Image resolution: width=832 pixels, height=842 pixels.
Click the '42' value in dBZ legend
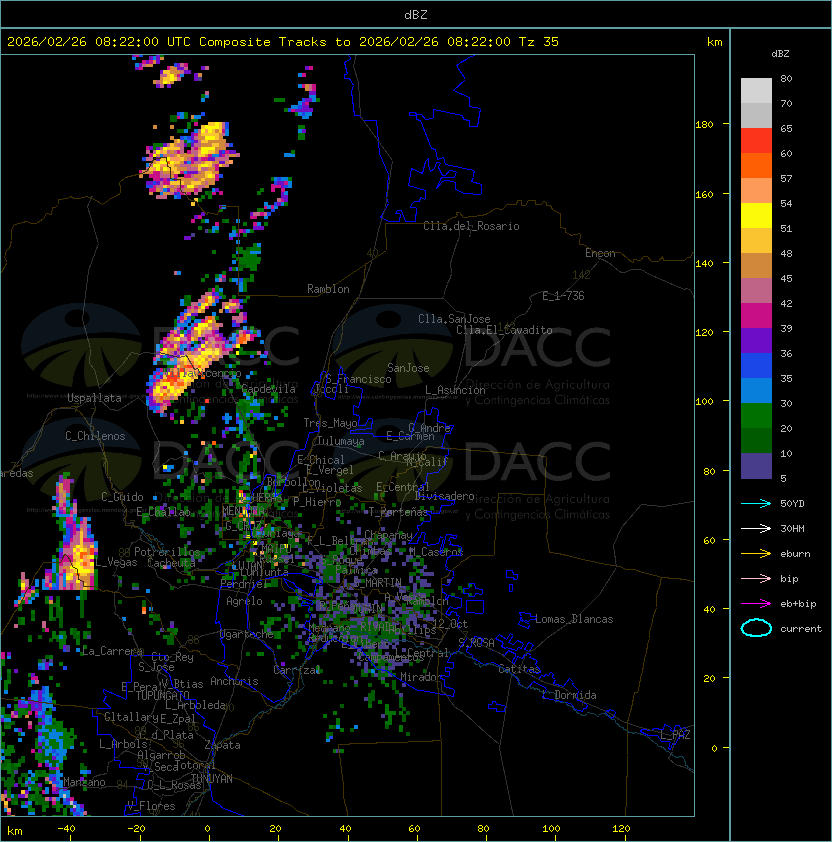click(786, 303)
